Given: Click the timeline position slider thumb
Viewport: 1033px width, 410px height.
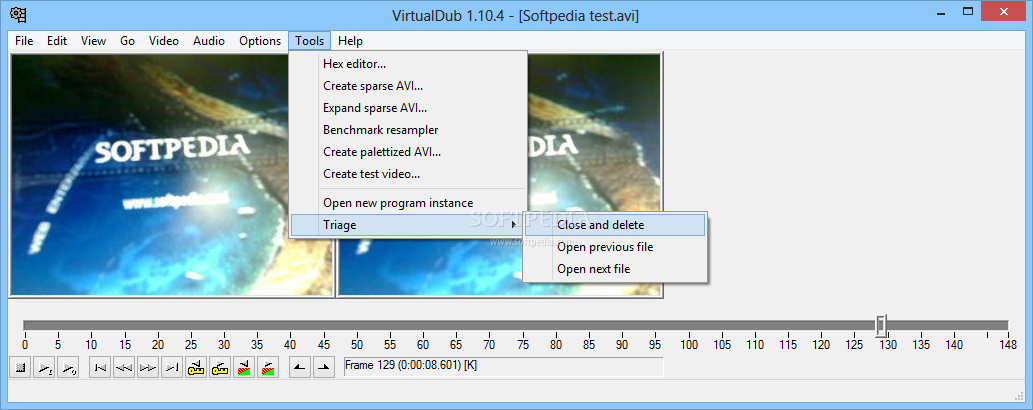Looking at the screenshot, I should pyautogui.click(x=881, y=325).
